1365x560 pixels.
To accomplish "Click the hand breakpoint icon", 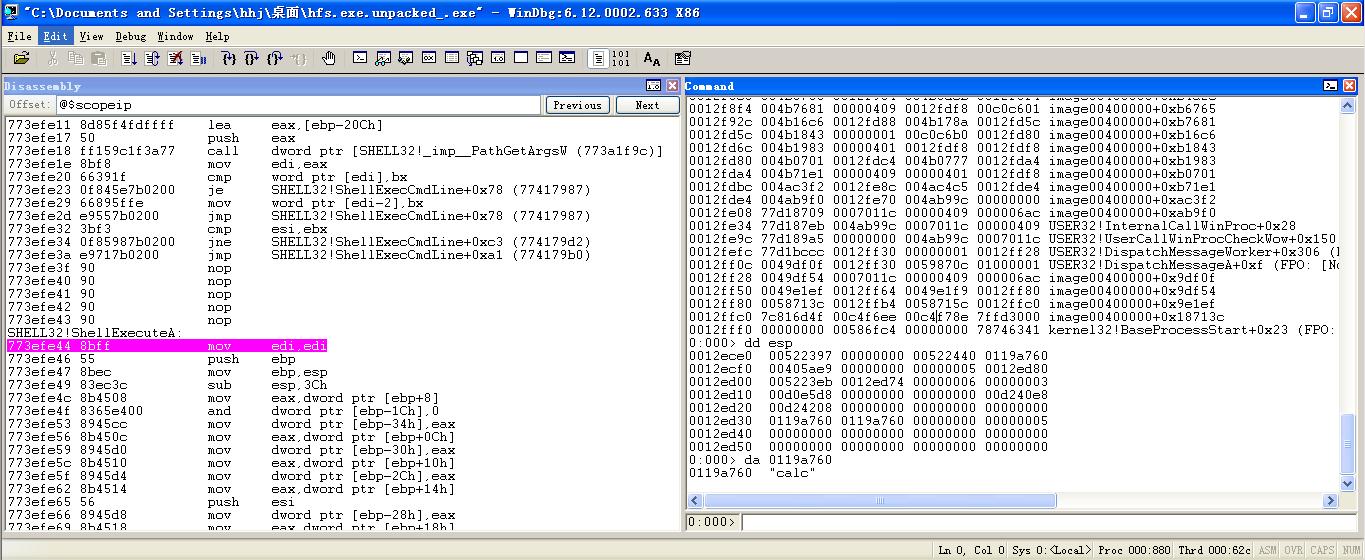I will point(329,59).
